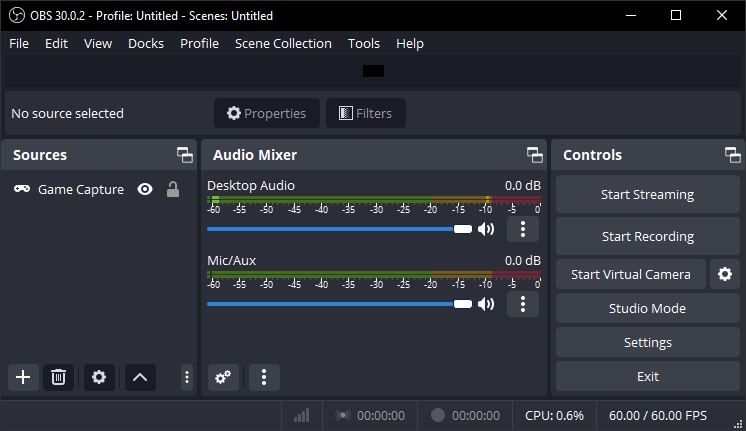Mute the Mic/Aux channel

pos(486,304)
